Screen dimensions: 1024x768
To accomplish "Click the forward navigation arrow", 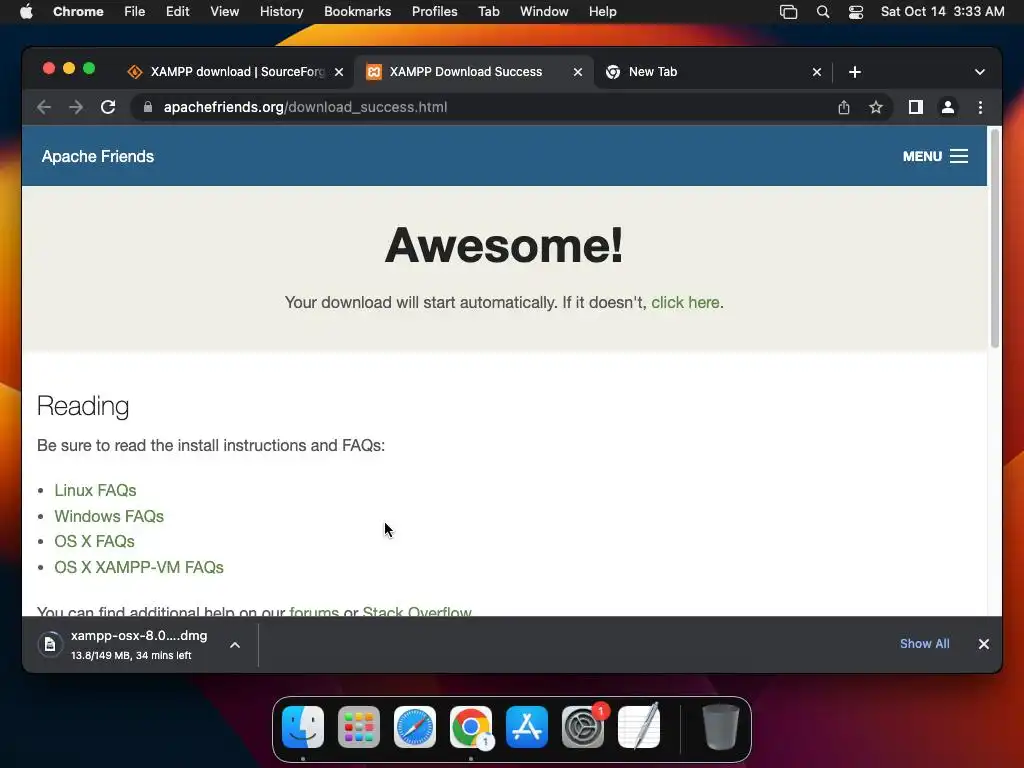I will [76, 107].
